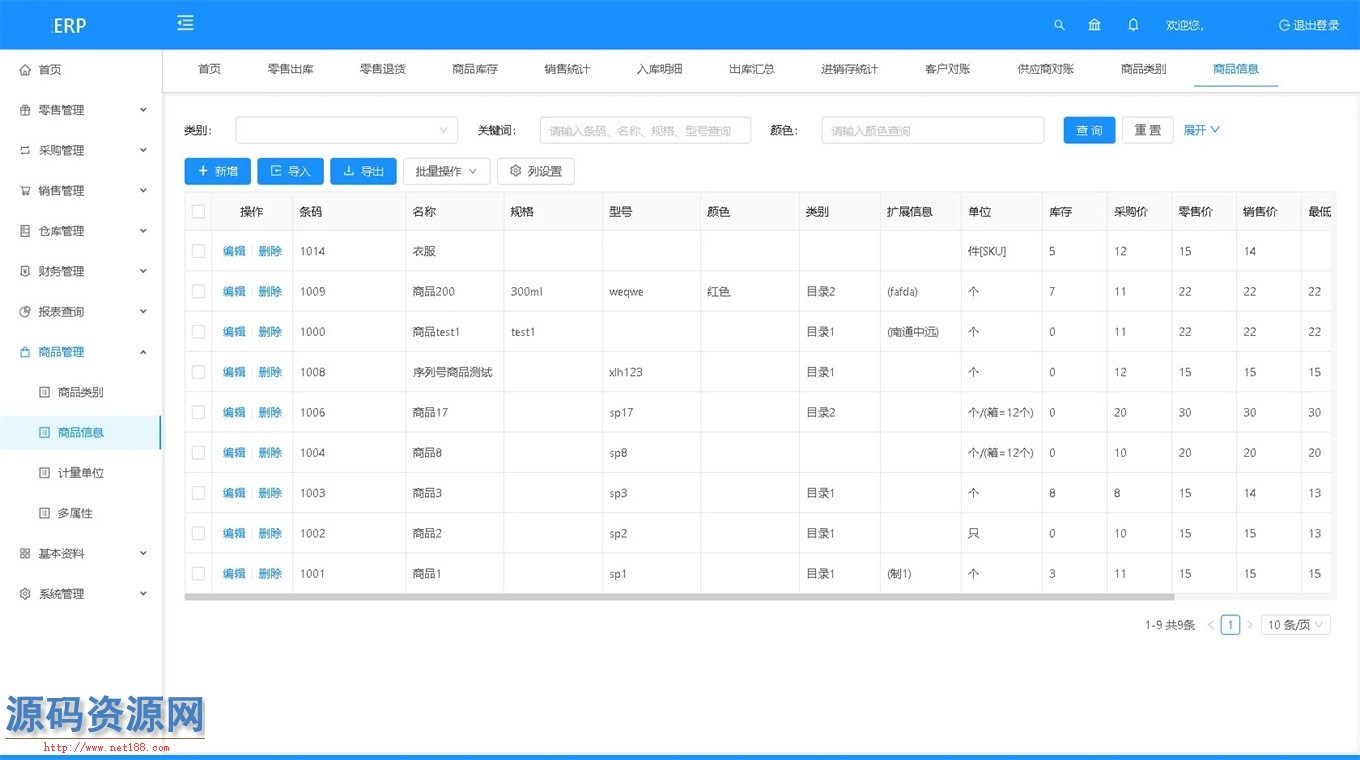
Task: Tick the checkbox for row 1008 序列号商品测试
Action: pos(198,372)
